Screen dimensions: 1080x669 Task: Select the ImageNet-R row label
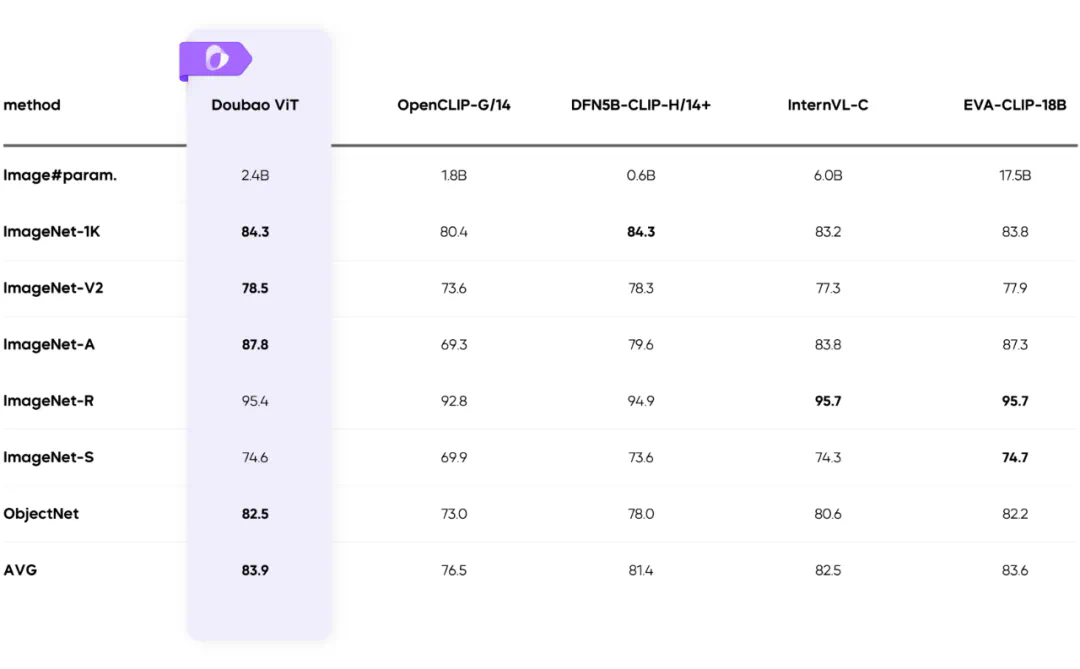click(49, 401)
